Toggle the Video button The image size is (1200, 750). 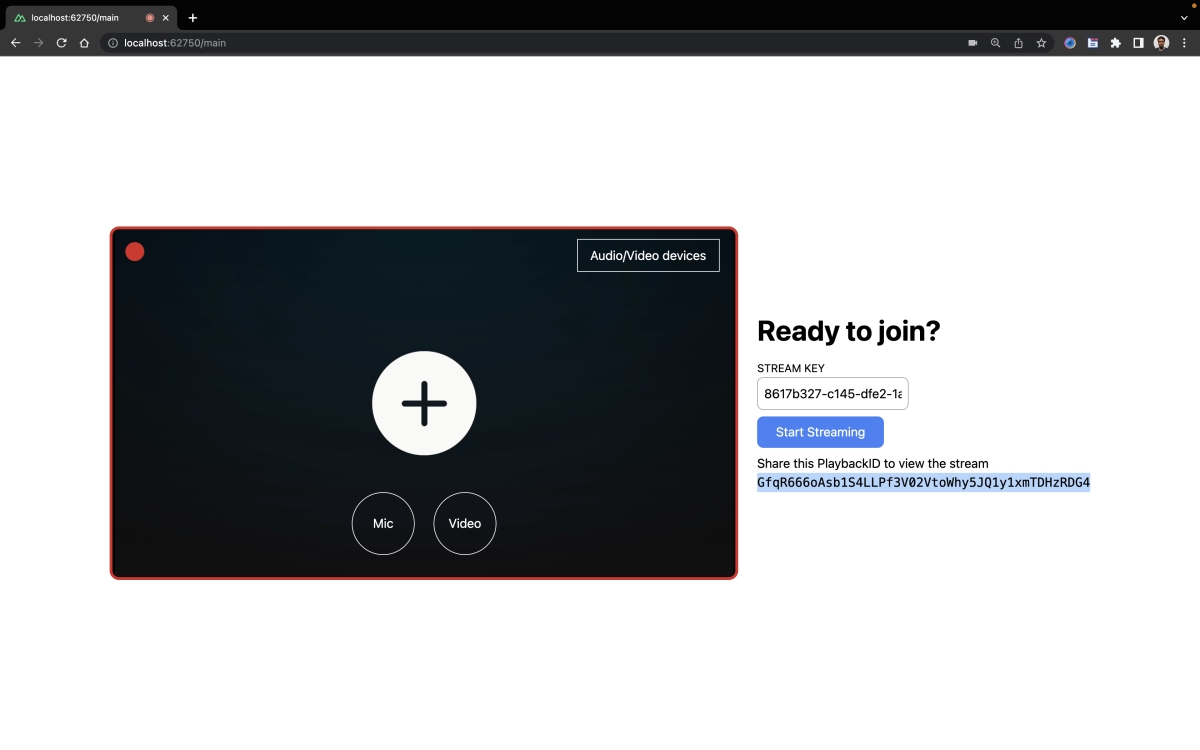[465, 523]
